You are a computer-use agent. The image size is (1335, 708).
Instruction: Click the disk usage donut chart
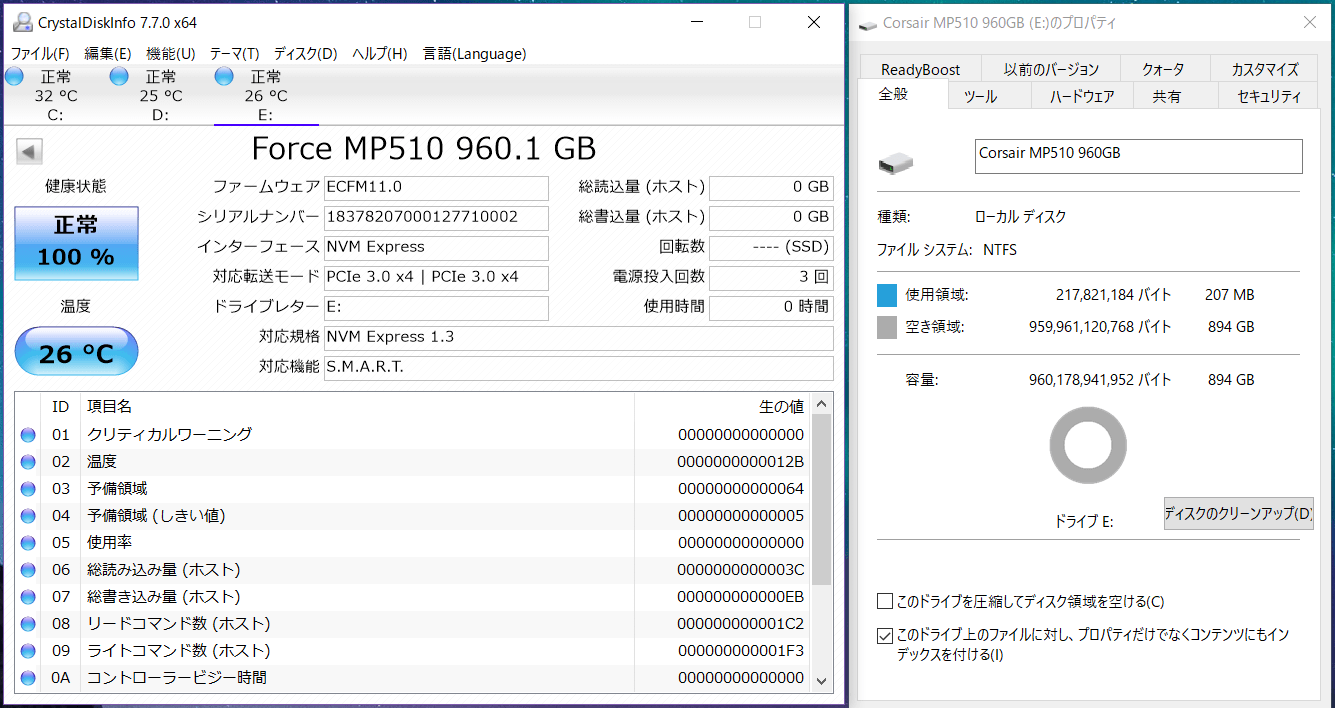pos(1088,446)
